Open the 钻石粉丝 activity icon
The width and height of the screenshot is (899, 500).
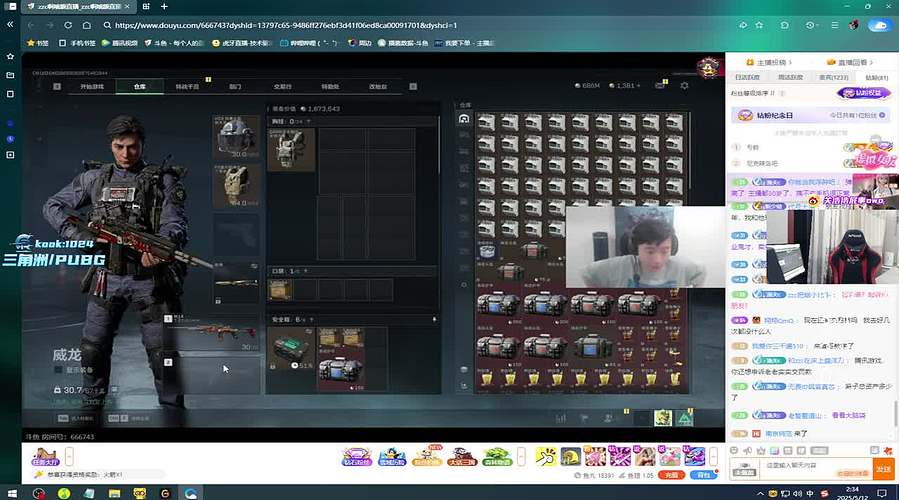pos(357,456)
